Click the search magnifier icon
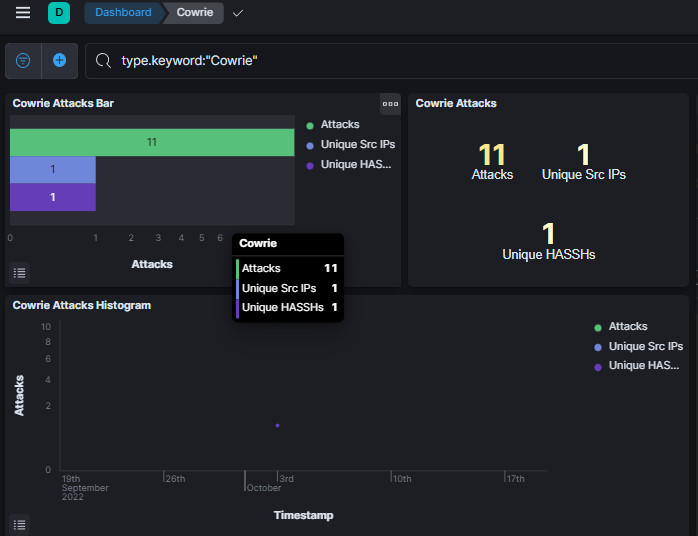Screen dimensions: 698x536 [x=103, y=60]
